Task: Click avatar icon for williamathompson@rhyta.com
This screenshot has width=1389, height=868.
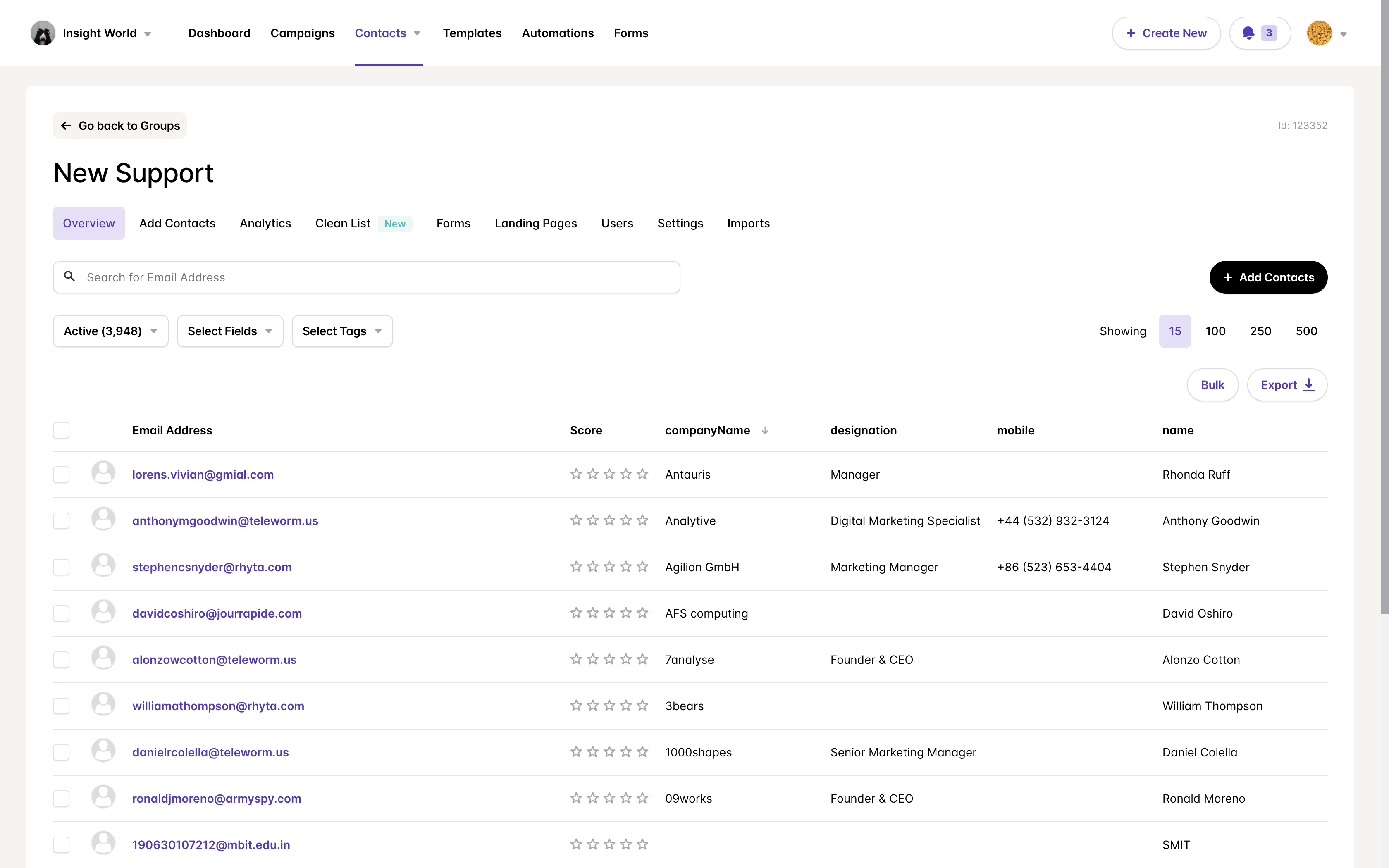Action: 103,704
